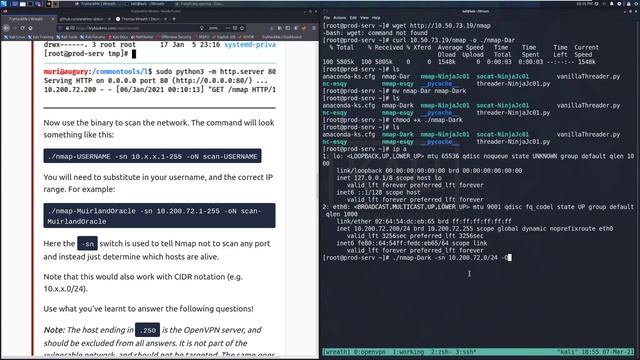Open Kali Training bookmark
Screen dimensions: 640x360
(x=41, y=37)
